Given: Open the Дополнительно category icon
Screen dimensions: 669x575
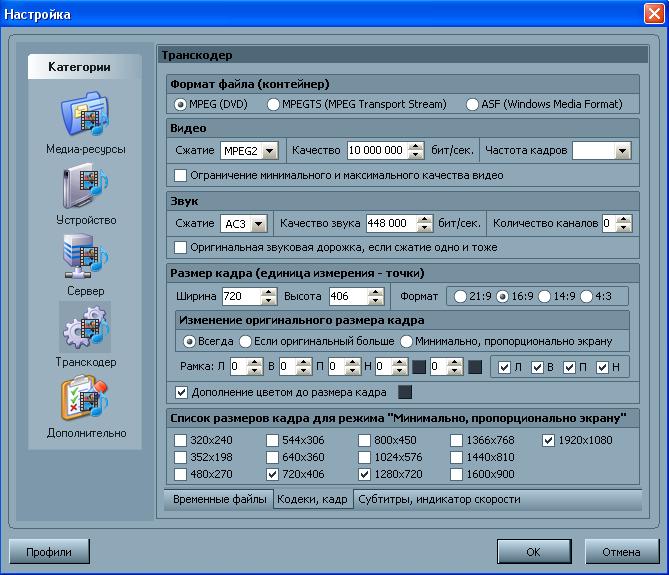Looking at the screenshot, I should [85, 398].
